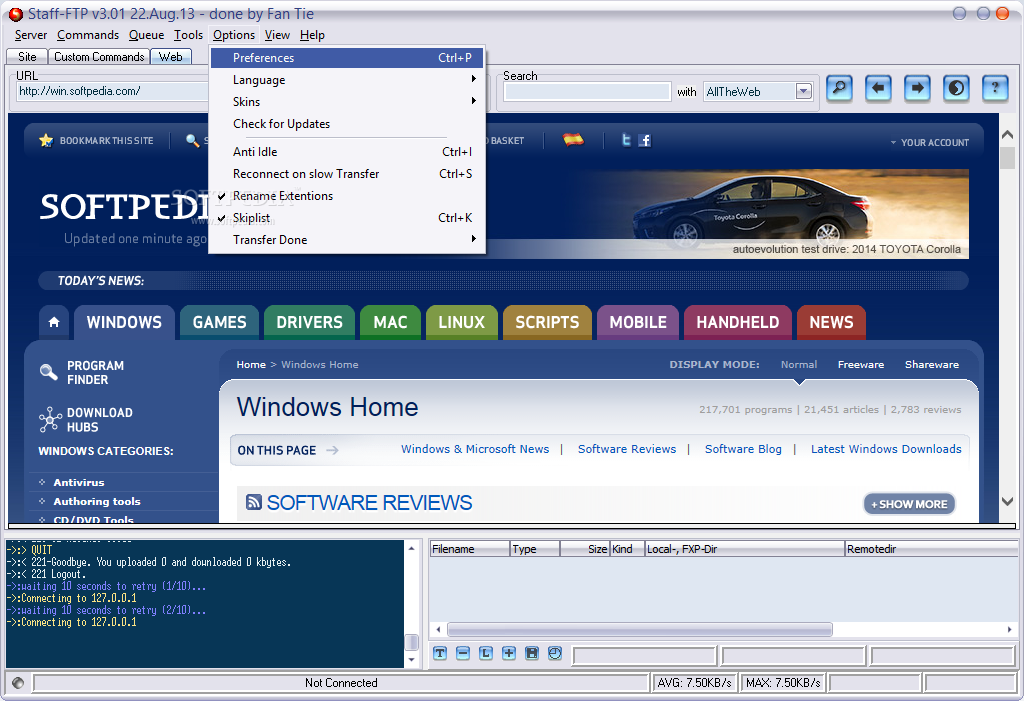The width and height of the screenshot is (1024, 701).
Task: Open Latest Windows Downloads link
Action: click(886, 449)
